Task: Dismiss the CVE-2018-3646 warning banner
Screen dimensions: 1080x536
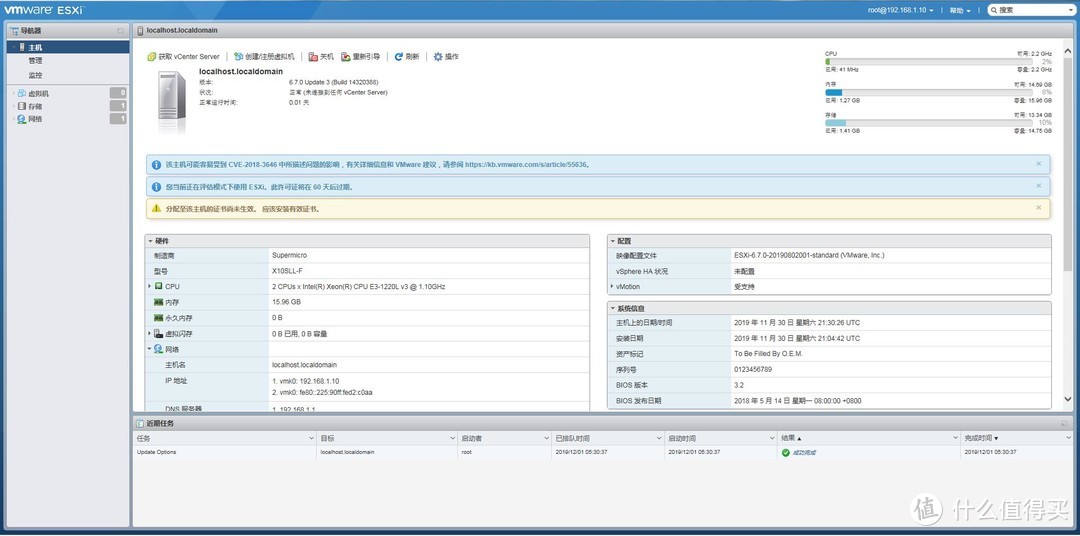Action: pos(1039,164)
